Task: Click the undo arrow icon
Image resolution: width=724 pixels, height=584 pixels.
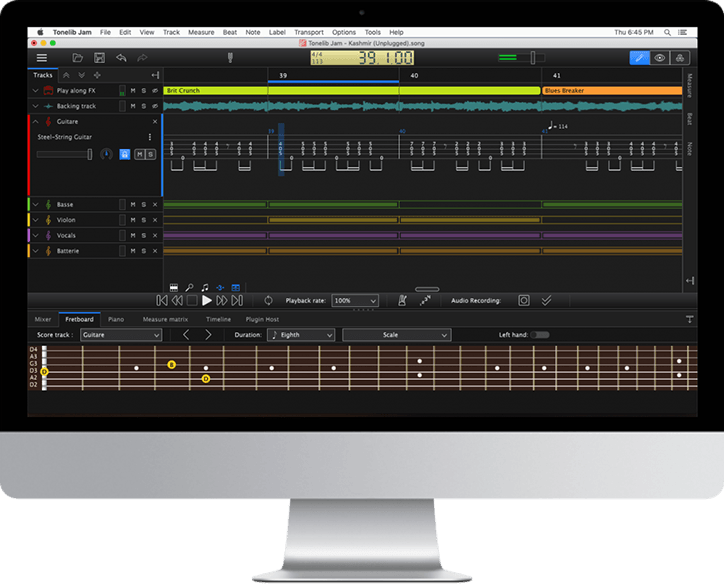Action: [x=121, y=58]
